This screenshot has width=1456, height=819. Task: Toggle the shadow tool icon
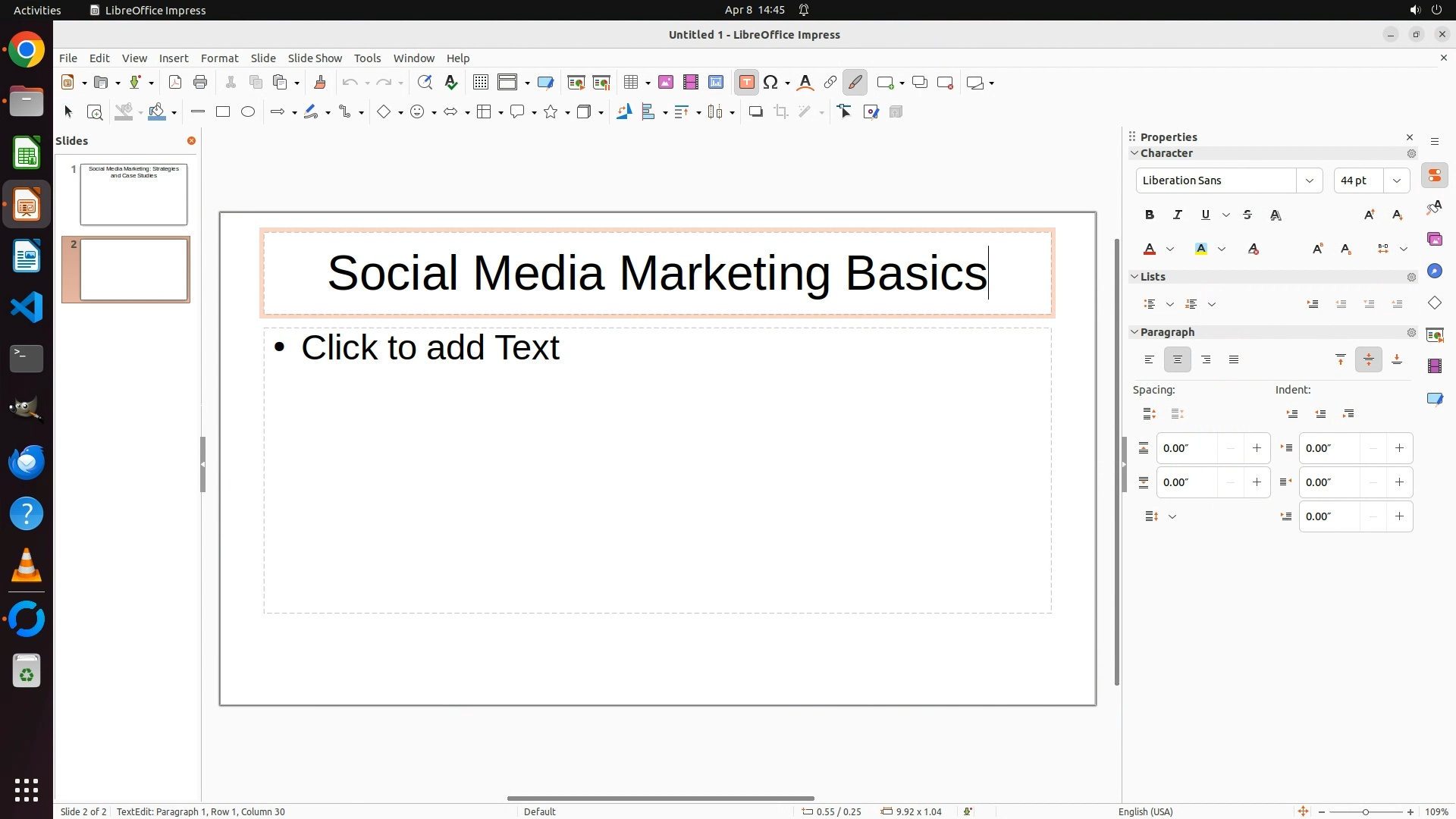pos(755,112)
